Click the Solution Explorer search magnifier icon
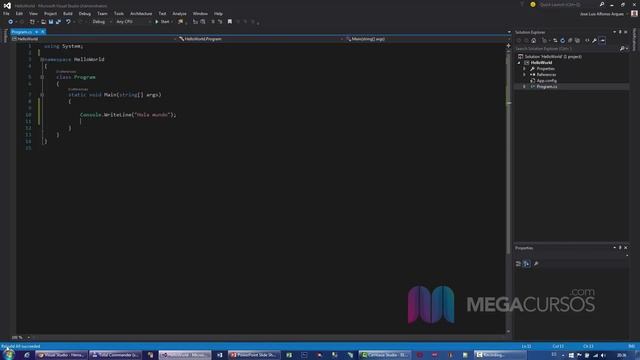 pyautogui.click(x=622, y=49)
